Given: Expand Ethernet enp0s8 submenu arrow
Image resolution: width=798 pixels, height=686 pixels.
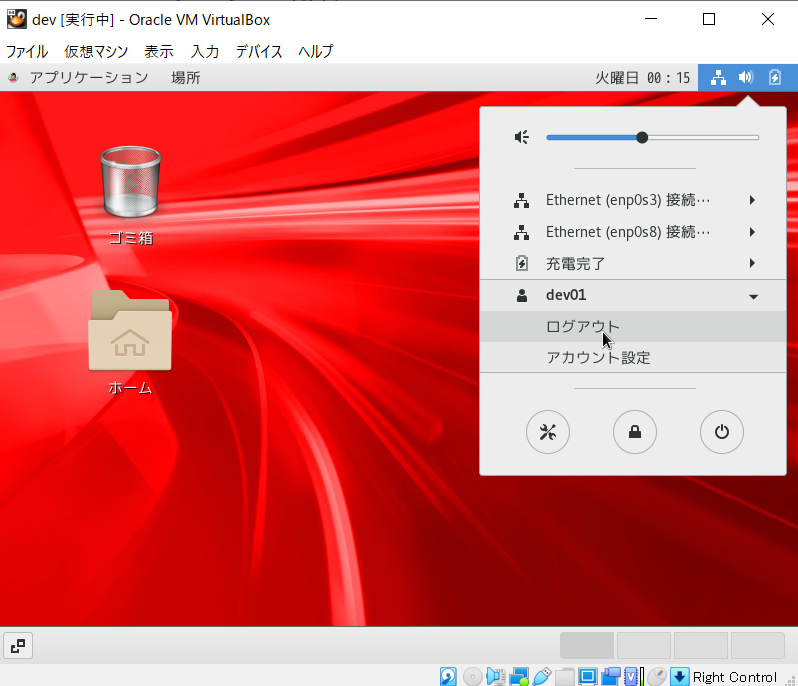Looking at the screenshot, I should click(x=752, y=232).
